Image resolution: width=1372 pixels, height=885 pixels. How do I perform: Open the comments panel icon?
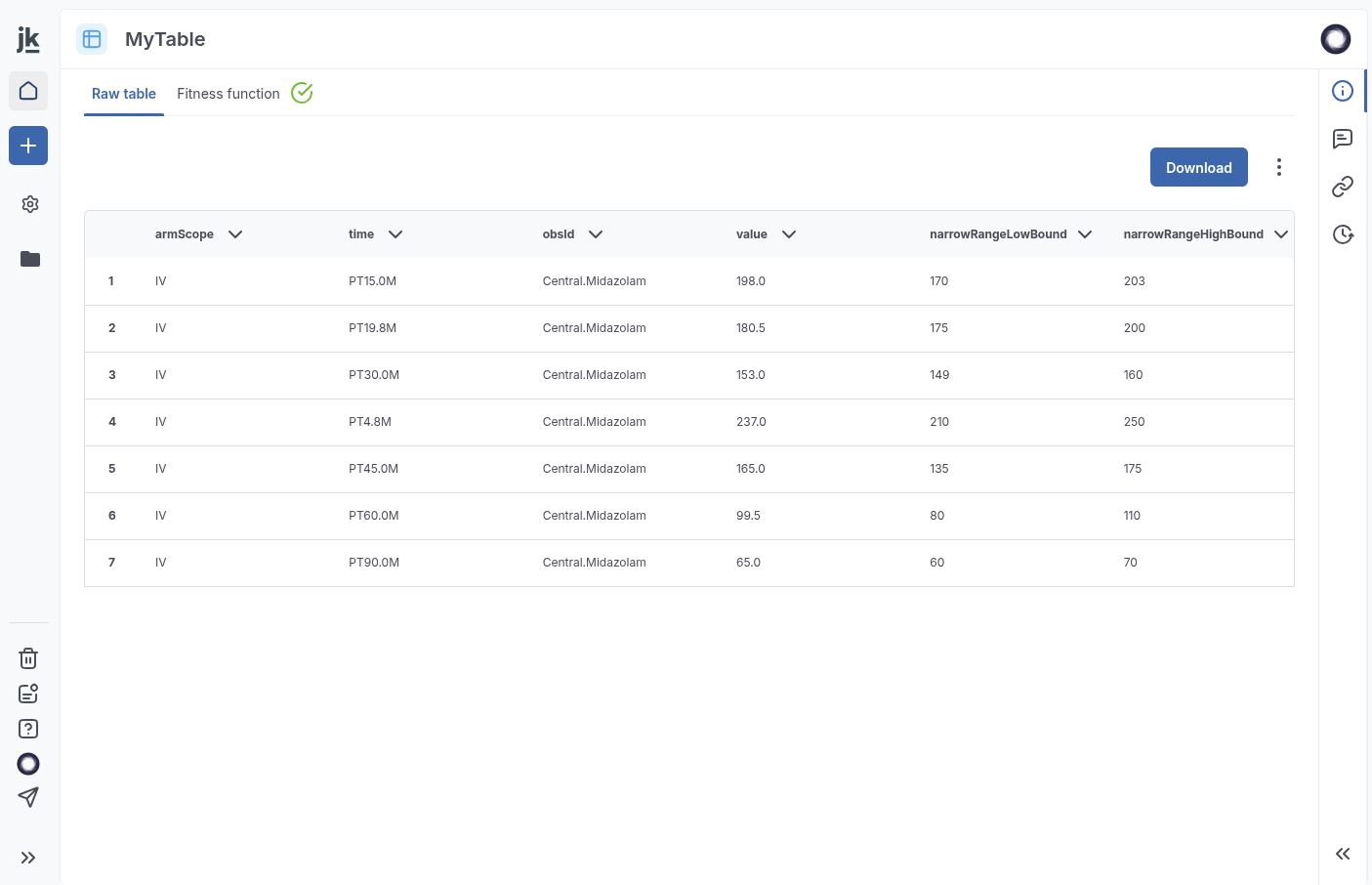(1343, 139)
